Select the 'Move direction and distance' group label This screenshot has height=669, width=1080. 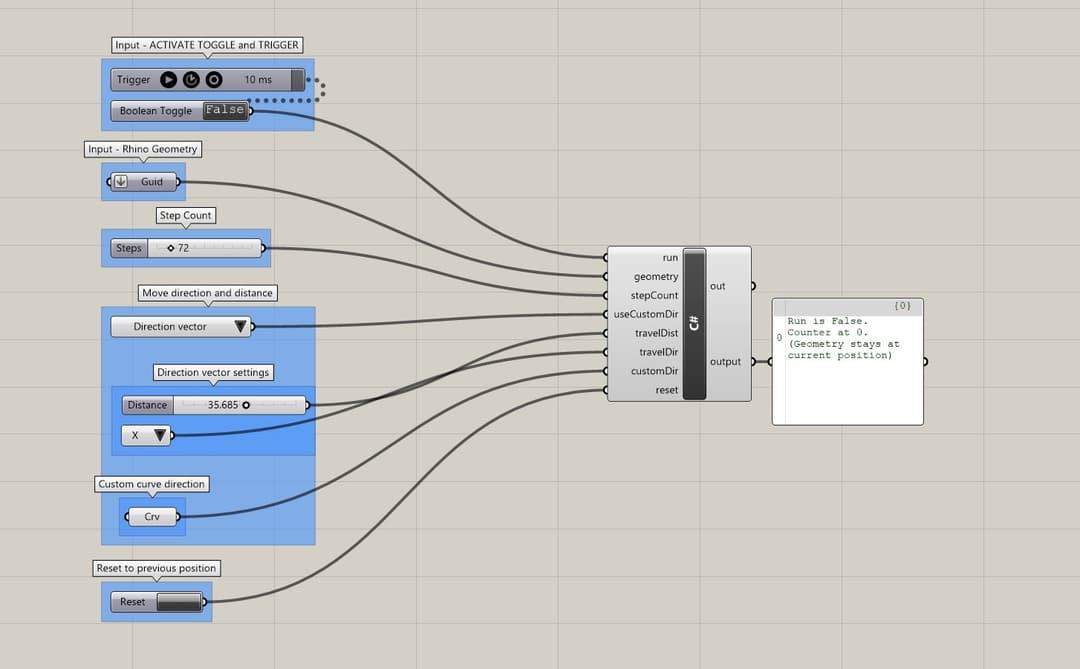click(x=208, y=293)
